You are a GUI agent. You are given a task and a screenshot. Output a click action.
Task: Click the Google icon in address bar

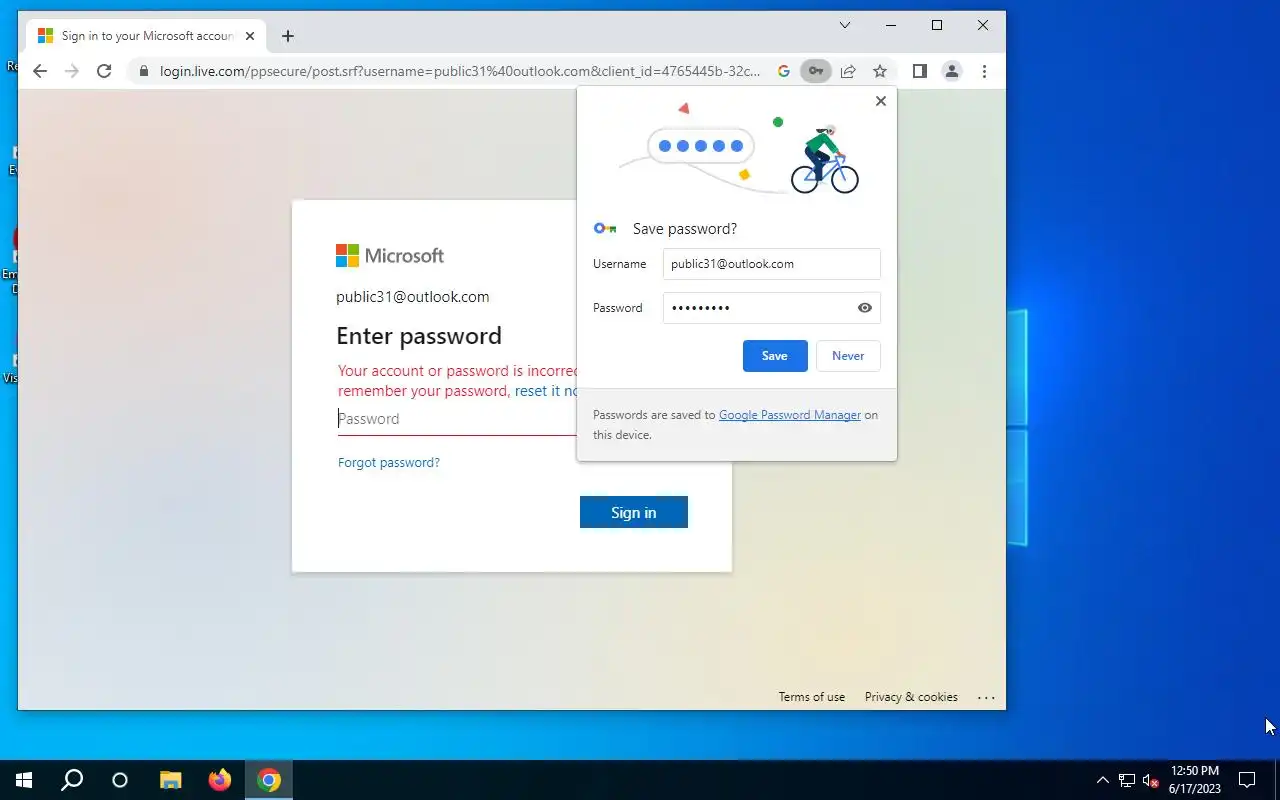coord(784,71)
